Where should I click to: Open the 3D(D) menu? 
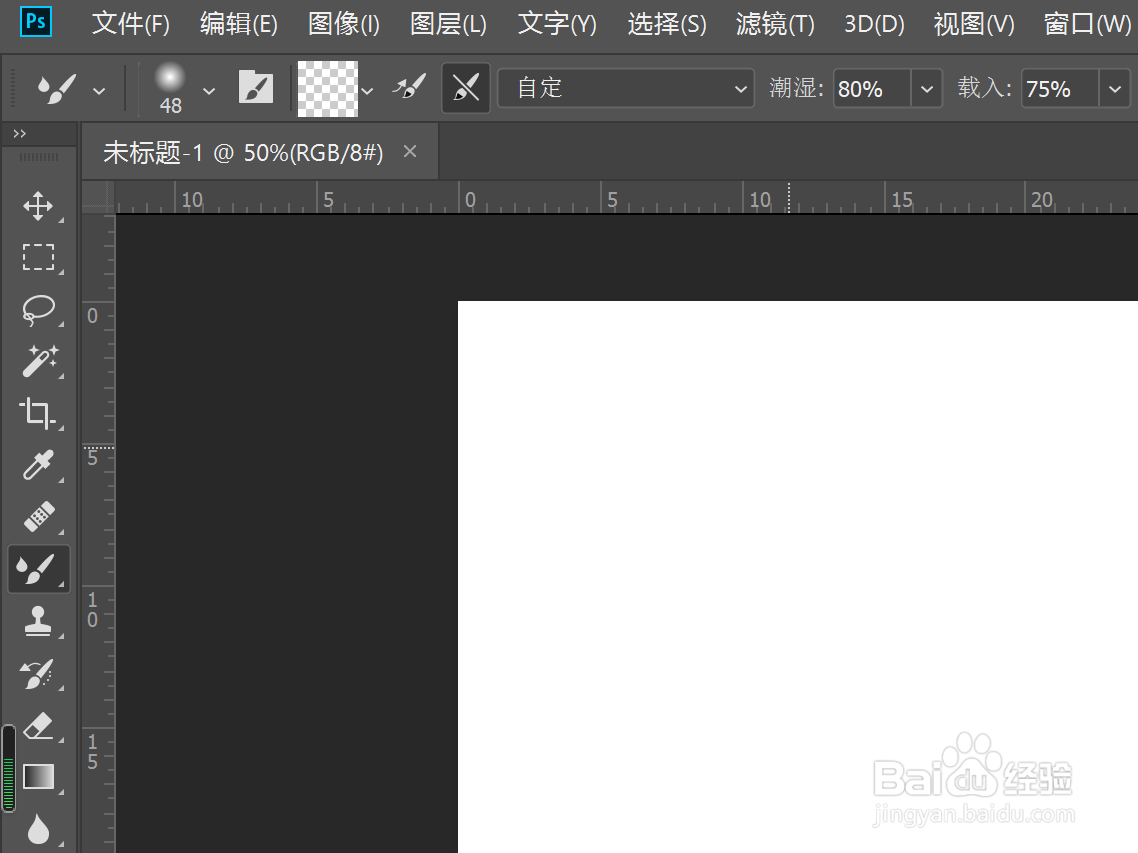point(875,25)
